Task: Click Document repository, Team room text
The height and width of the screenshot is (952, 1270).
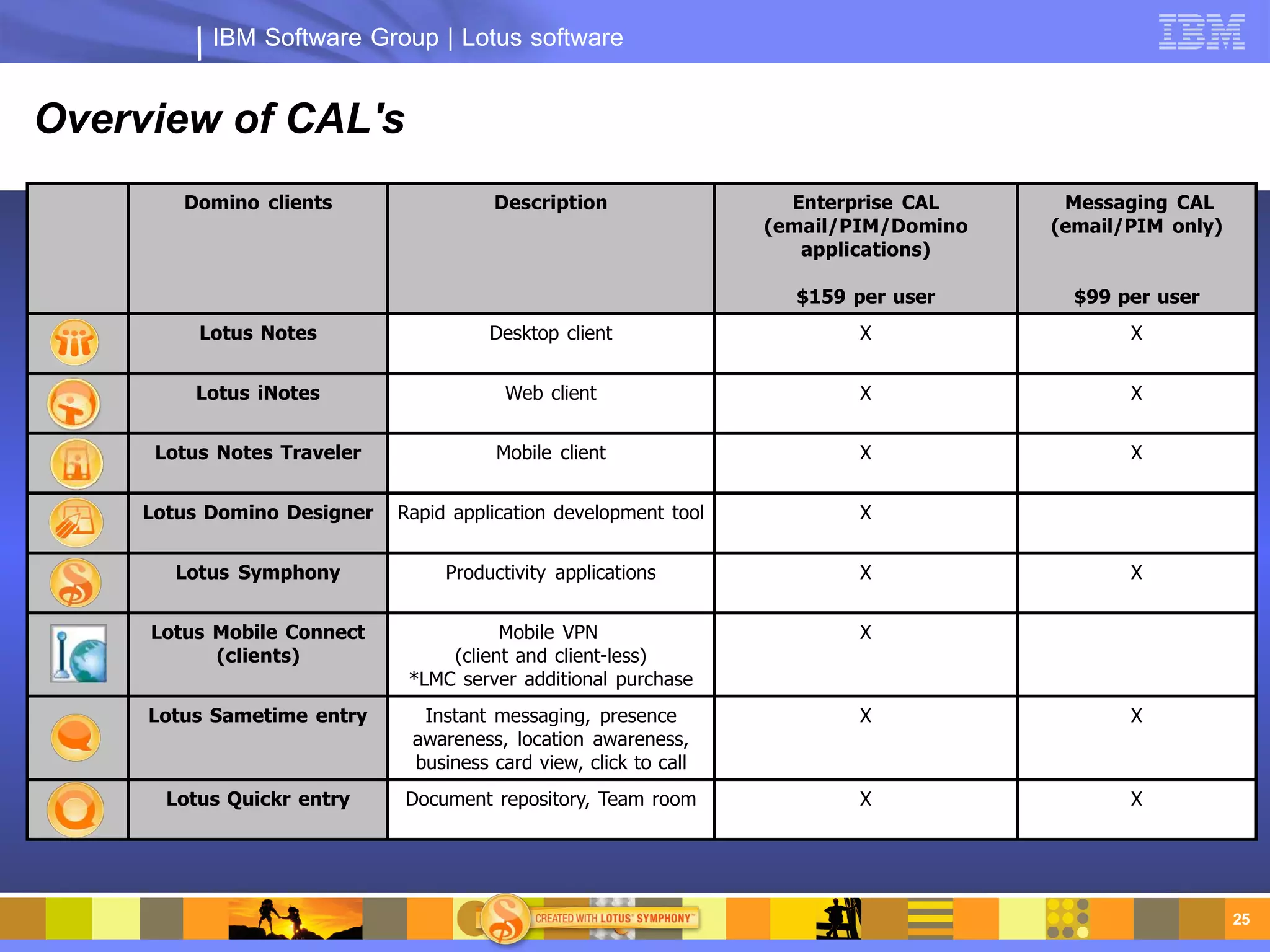Action: (x=551, y=800)
